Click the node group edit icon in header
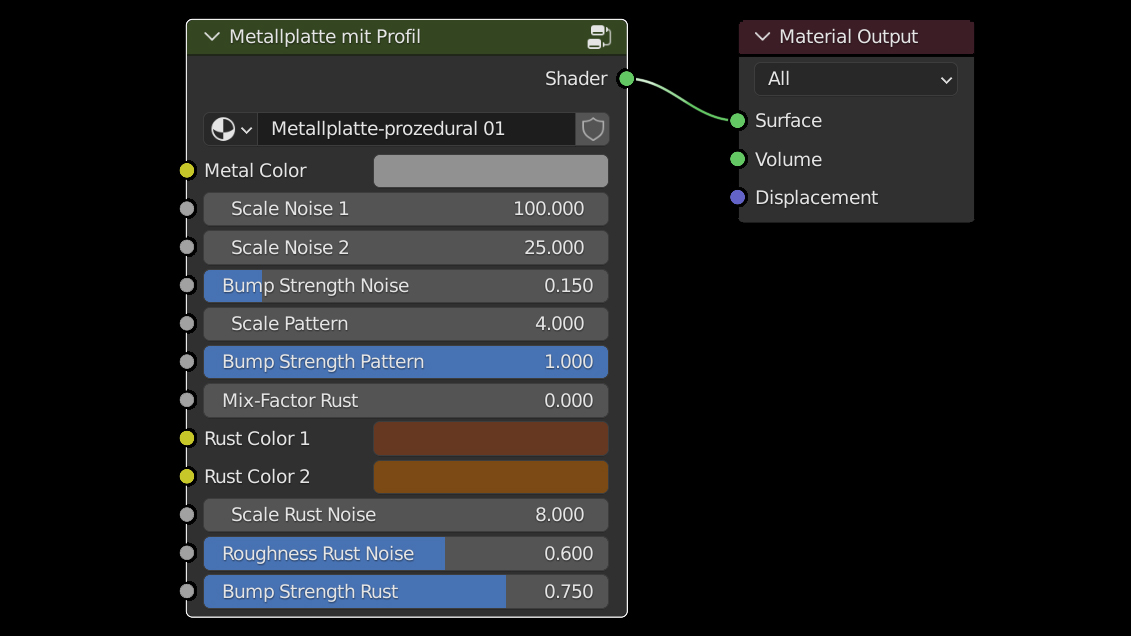The width and height of the screenshot is (1131, 636). [x=599, y=38]
